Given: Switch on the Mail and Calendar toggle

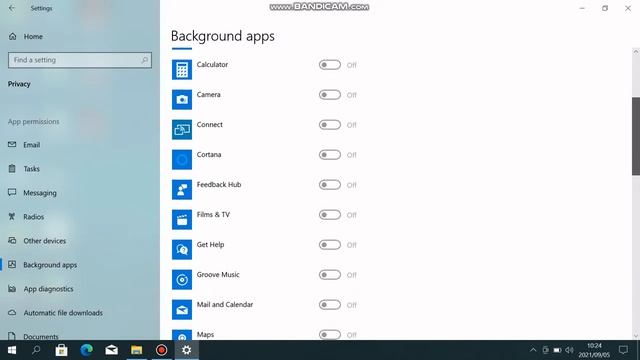Looking at the screenshot, I should tap(330, 305).
